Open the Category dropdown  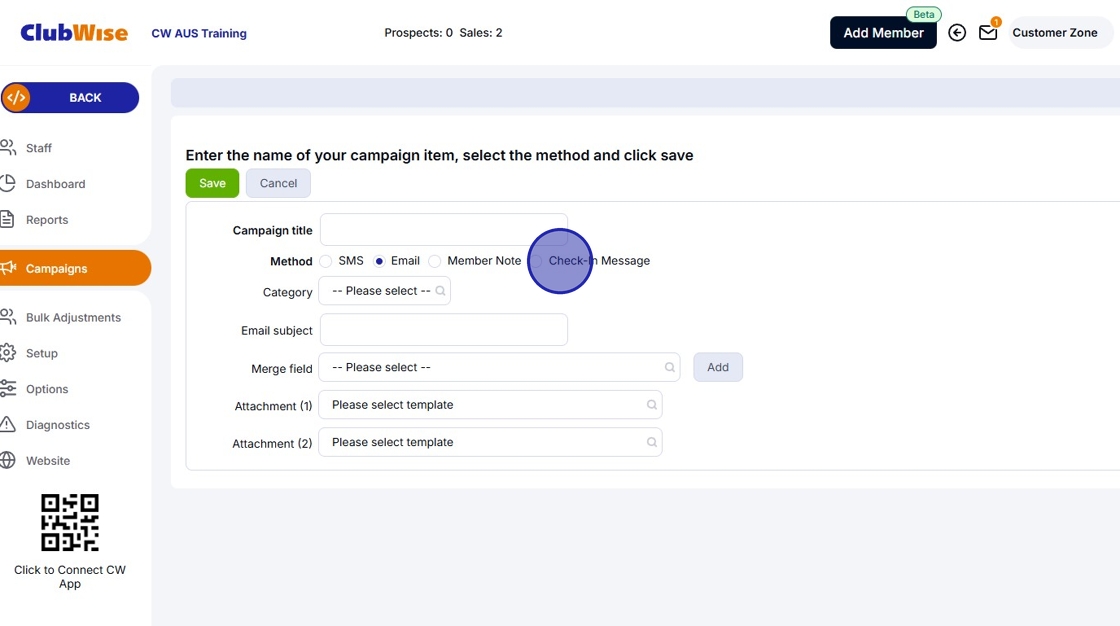[x=384, y=291]
